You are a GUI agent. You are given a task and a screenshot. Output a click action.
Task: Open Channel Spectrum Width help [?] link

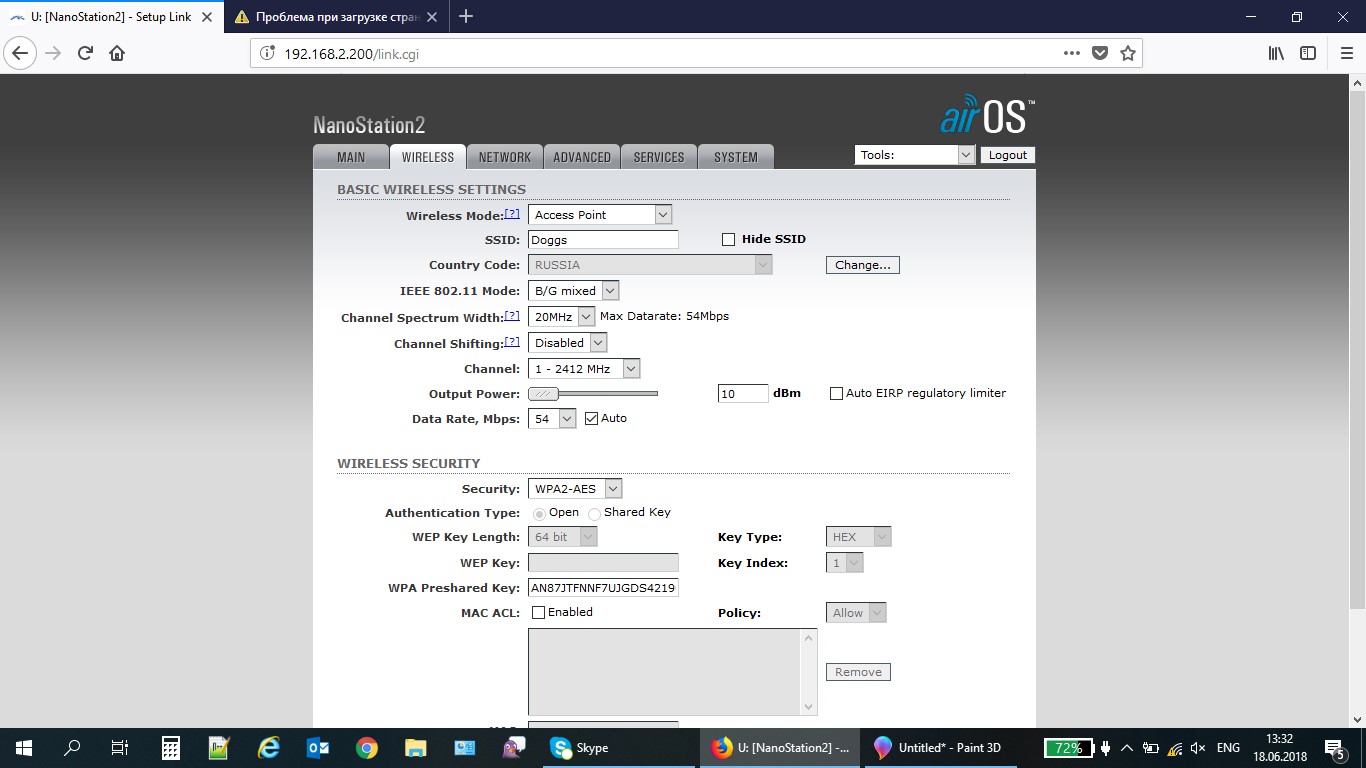[512, 316]
